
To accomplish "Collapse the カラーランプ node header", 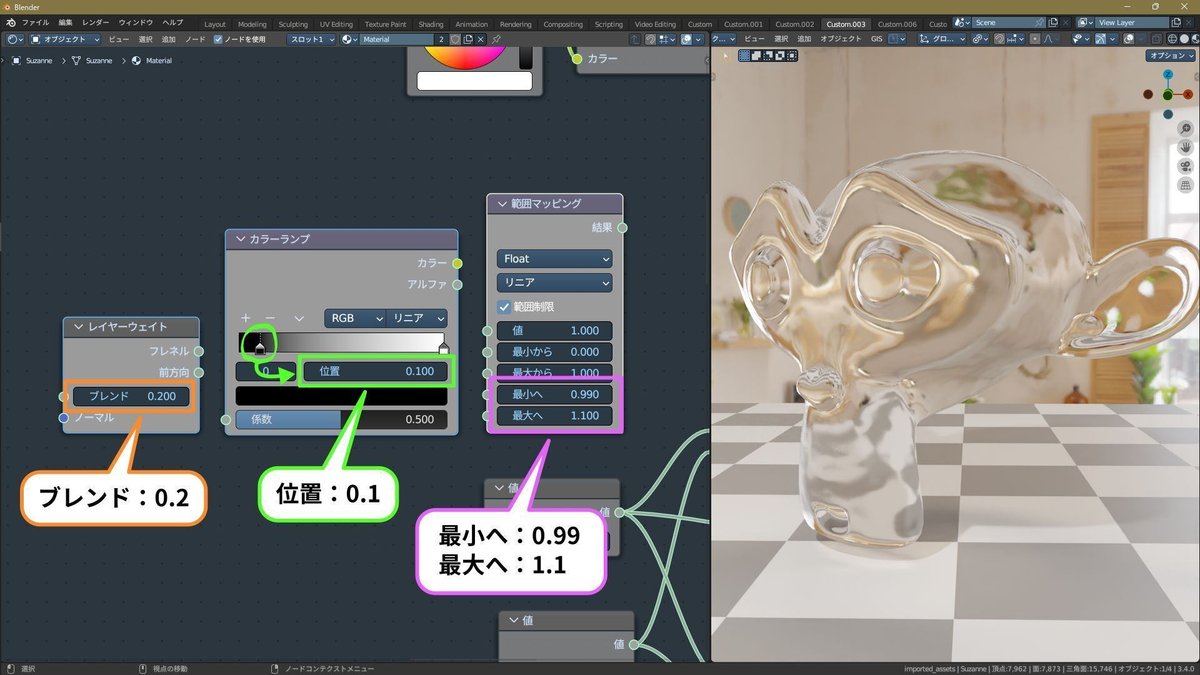I will [241, 239].
